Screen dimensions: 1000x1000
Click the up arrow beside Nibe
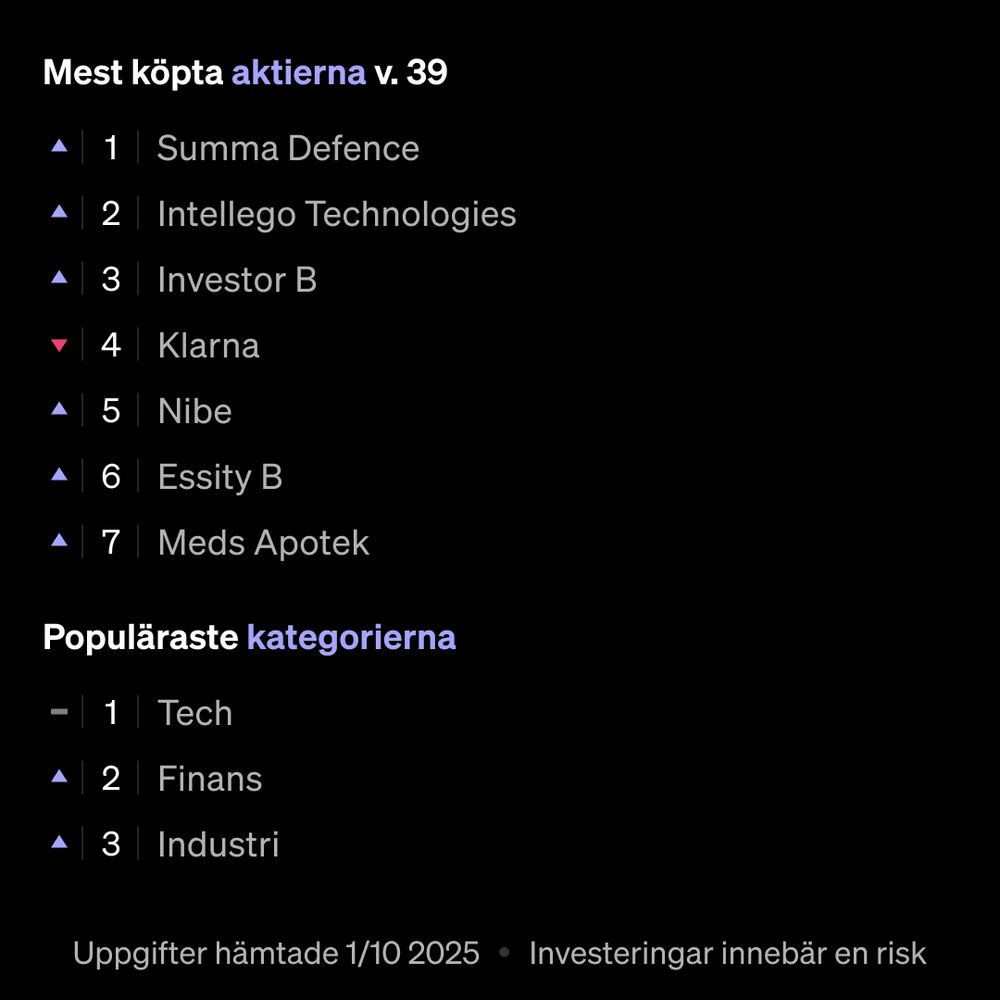pyautogui.click(x=59, y=409)
